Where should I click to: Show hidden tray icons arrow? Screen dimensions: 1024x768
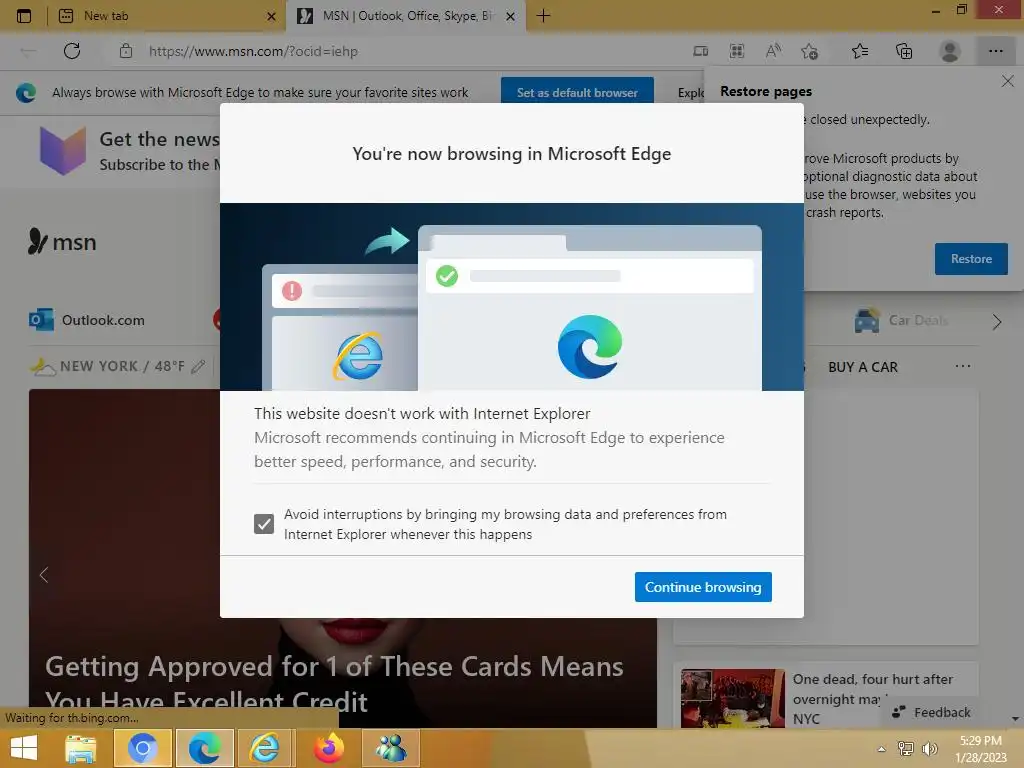coord(882,749)
